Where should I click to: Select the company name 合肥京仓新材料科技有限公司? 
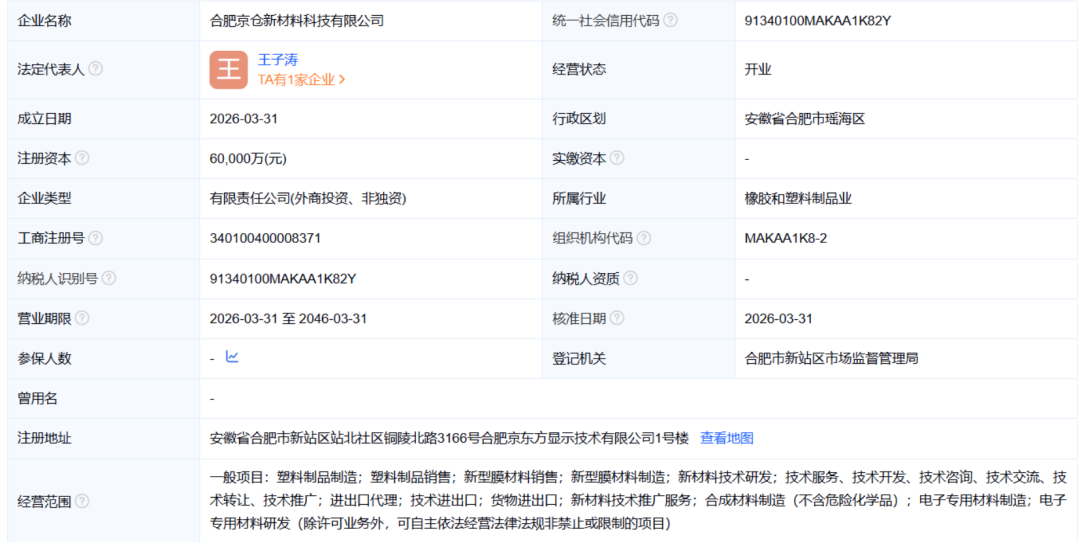(x=296, y=20)
